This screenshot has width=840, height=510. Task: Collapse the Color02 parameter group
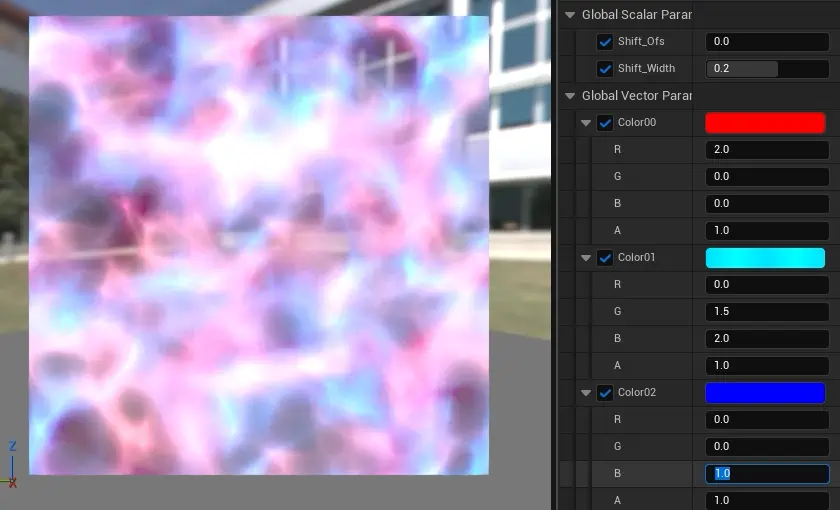tap(586, 393)
